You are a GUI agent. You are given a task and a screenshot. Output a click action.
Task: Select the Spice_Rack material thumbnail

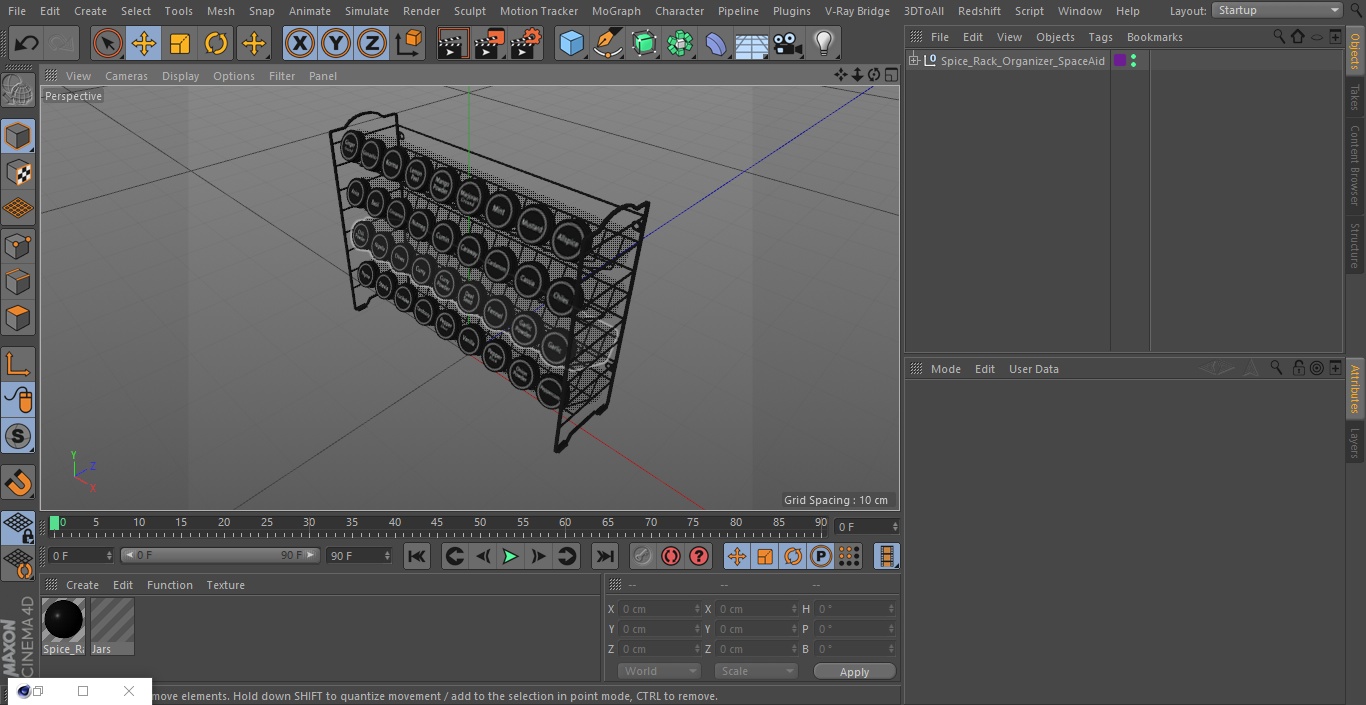(64, 626)
